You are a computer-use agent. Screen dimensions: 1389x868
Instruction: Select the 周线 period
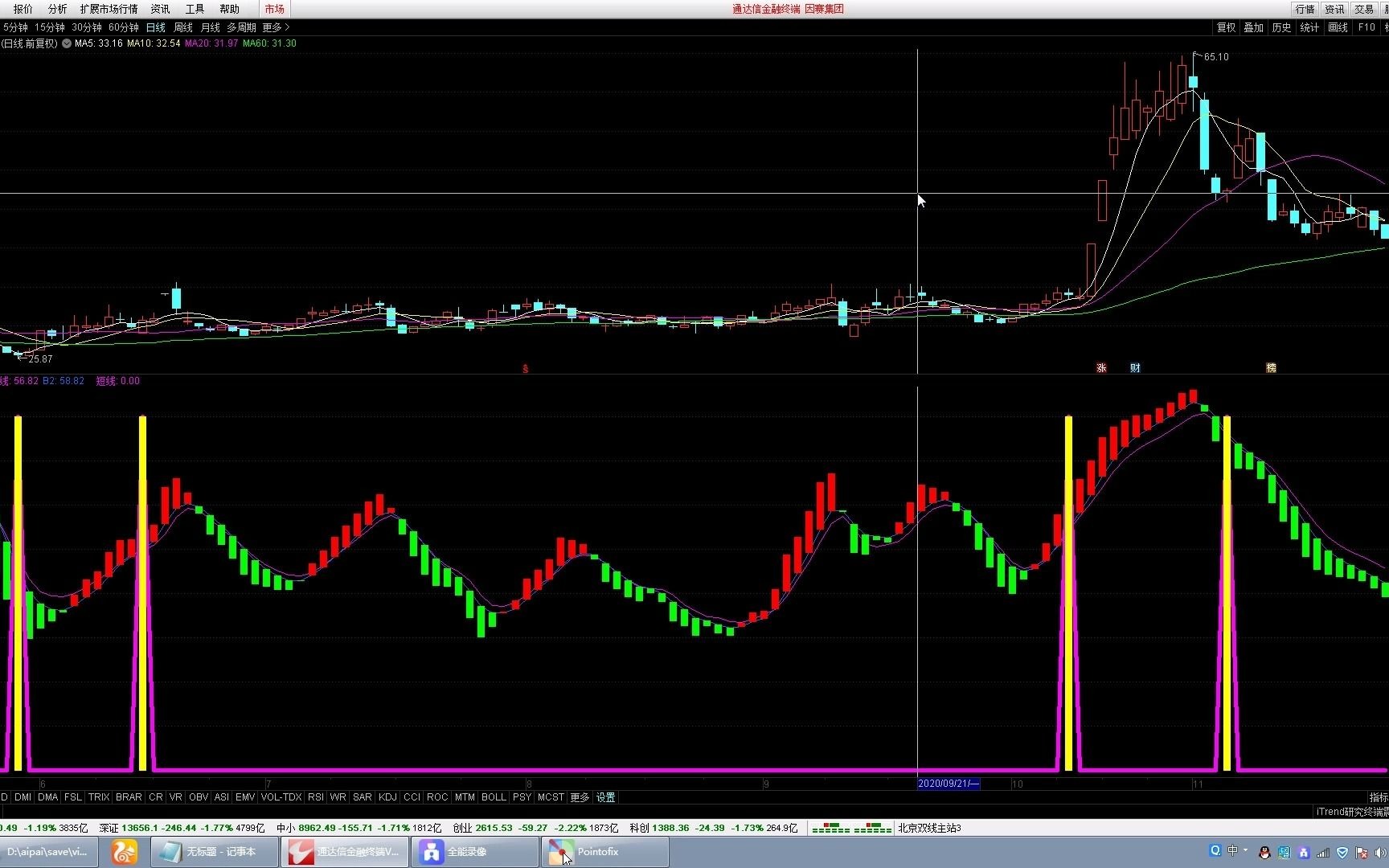[x=183, y=27]
